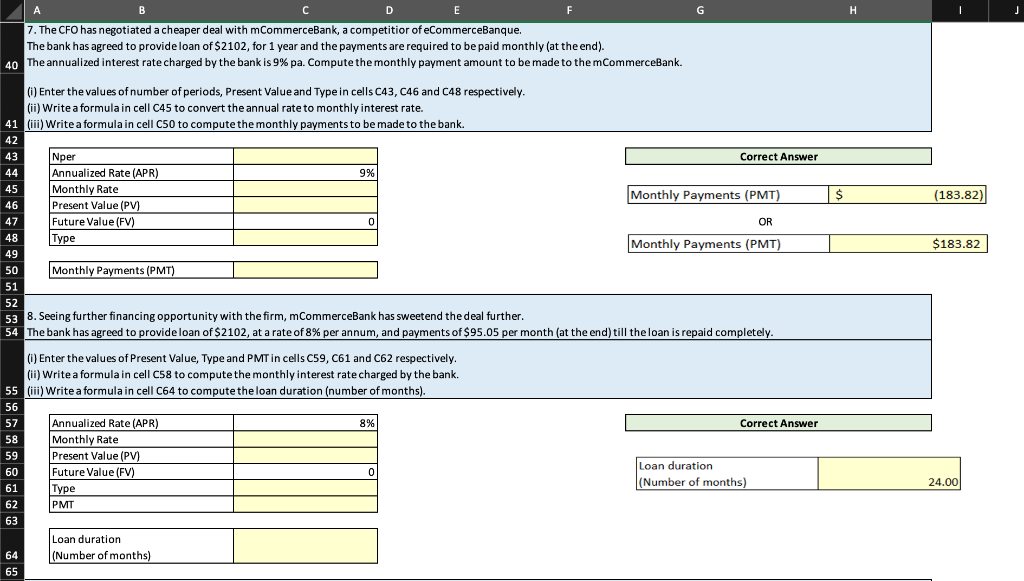Screen dimensions: 1024x581
Task: Select column B header
Action: [x=141, y=10]
